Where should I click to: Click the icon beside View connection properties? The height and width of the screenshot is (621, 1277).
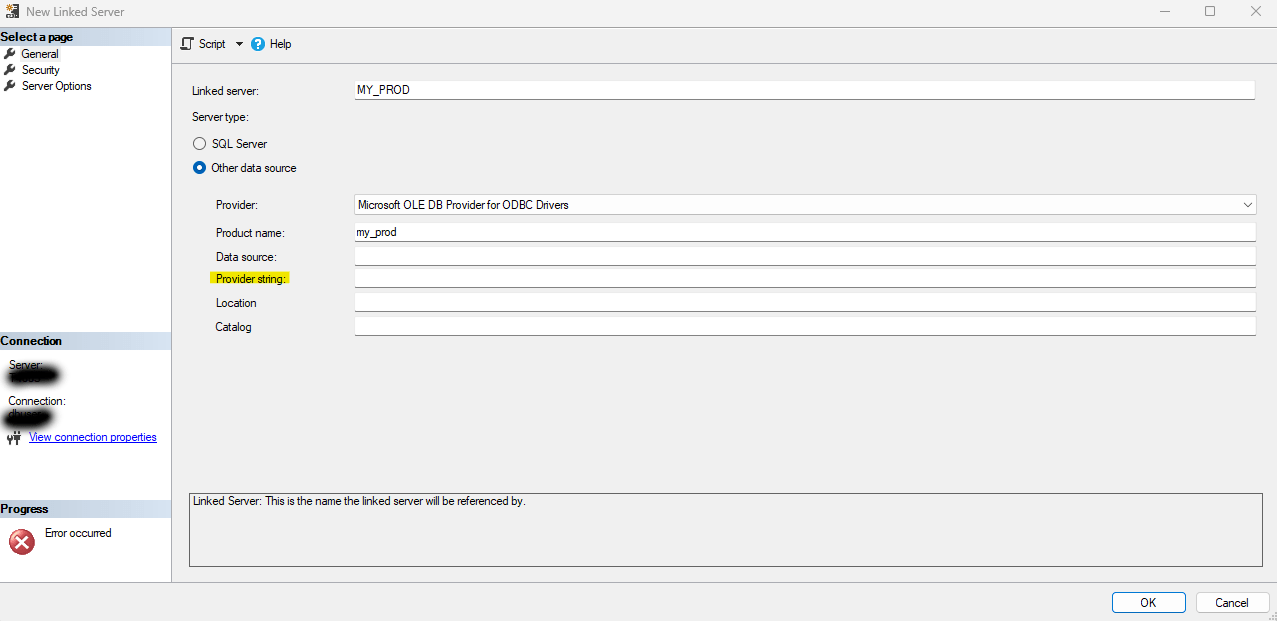[x=15, y=437]
